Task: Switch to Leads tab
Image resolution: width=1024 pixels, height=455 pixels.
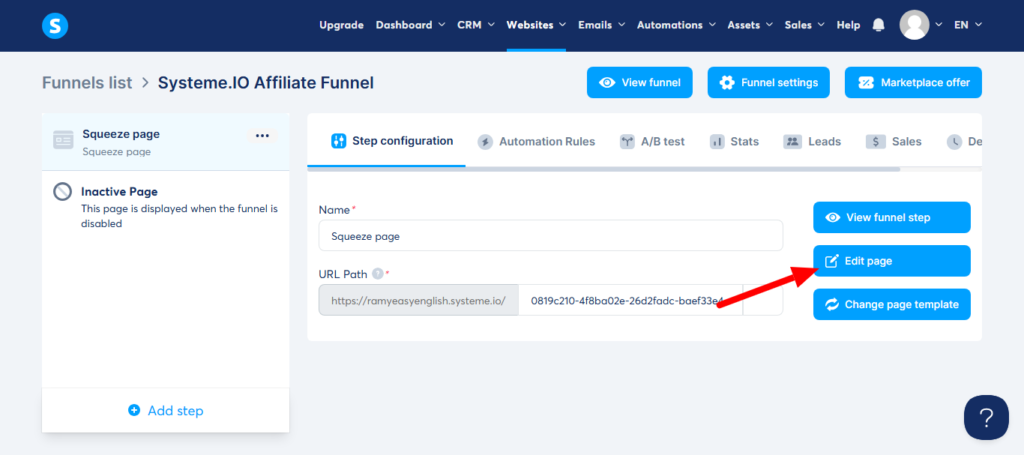Action: click(x=812, y=141)
